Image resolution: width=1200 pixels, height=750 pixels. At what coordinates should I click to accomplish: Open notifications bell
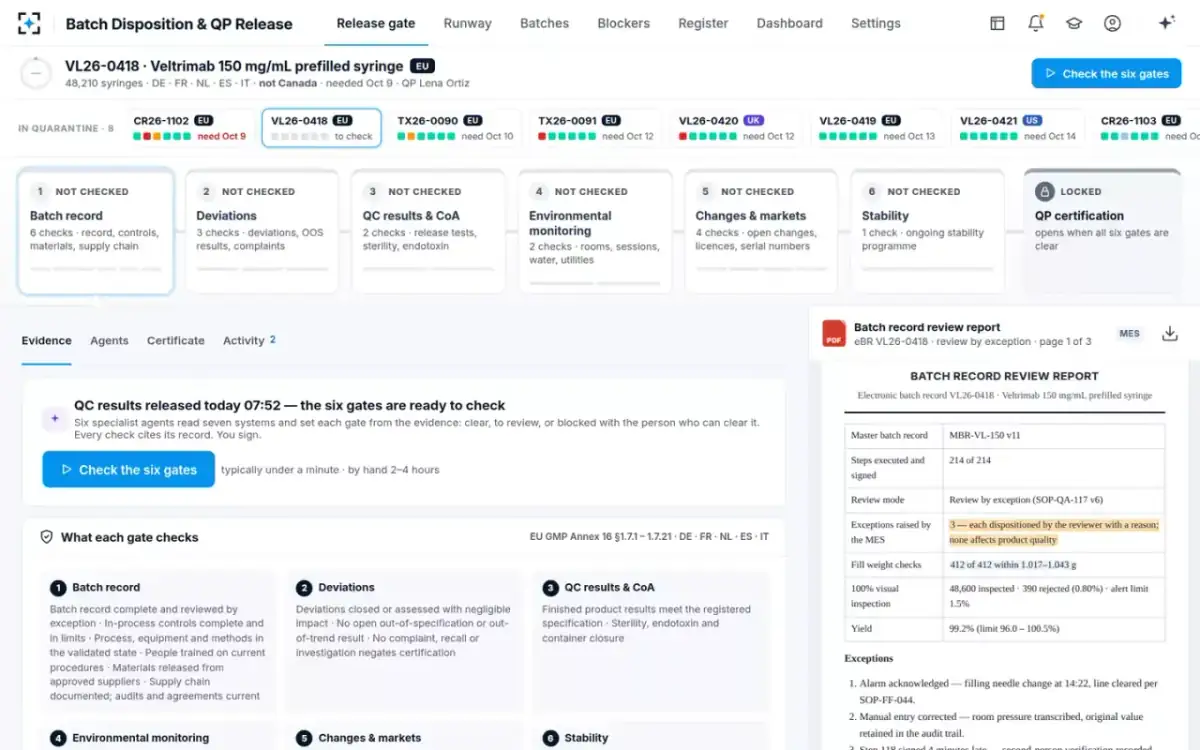1035,23
